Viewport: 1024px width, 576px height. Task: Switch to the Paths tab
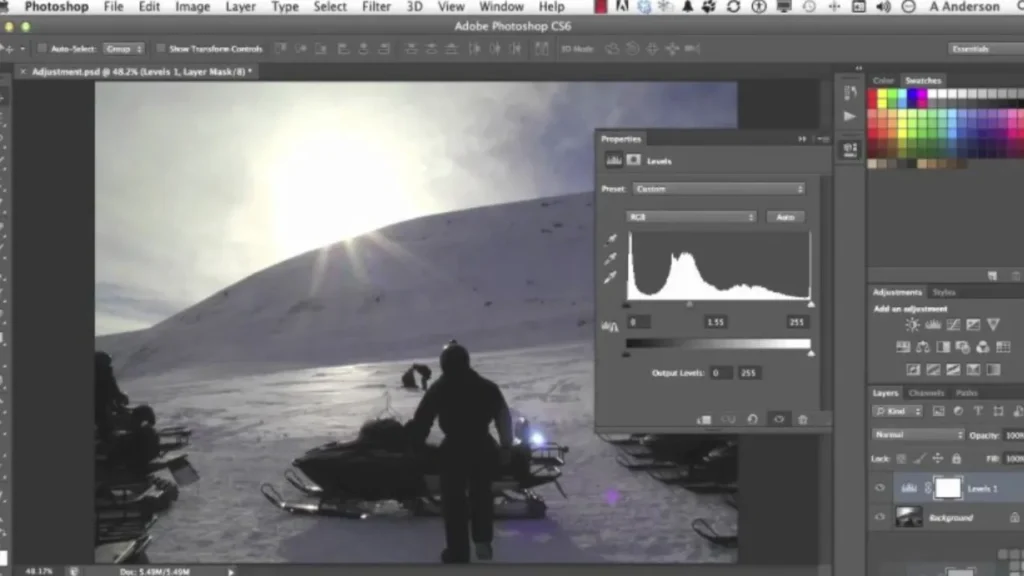tap(966, 392)
